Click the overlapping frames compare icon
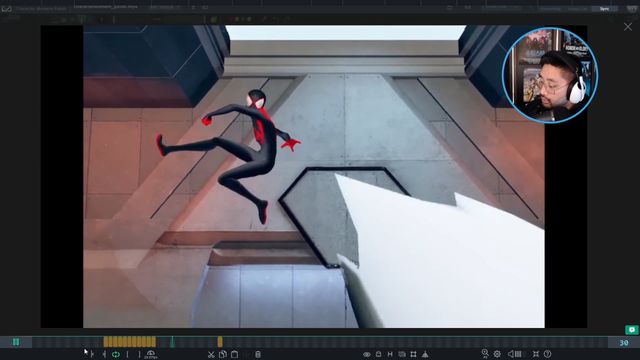640x360 pixels. pos(402,354)
